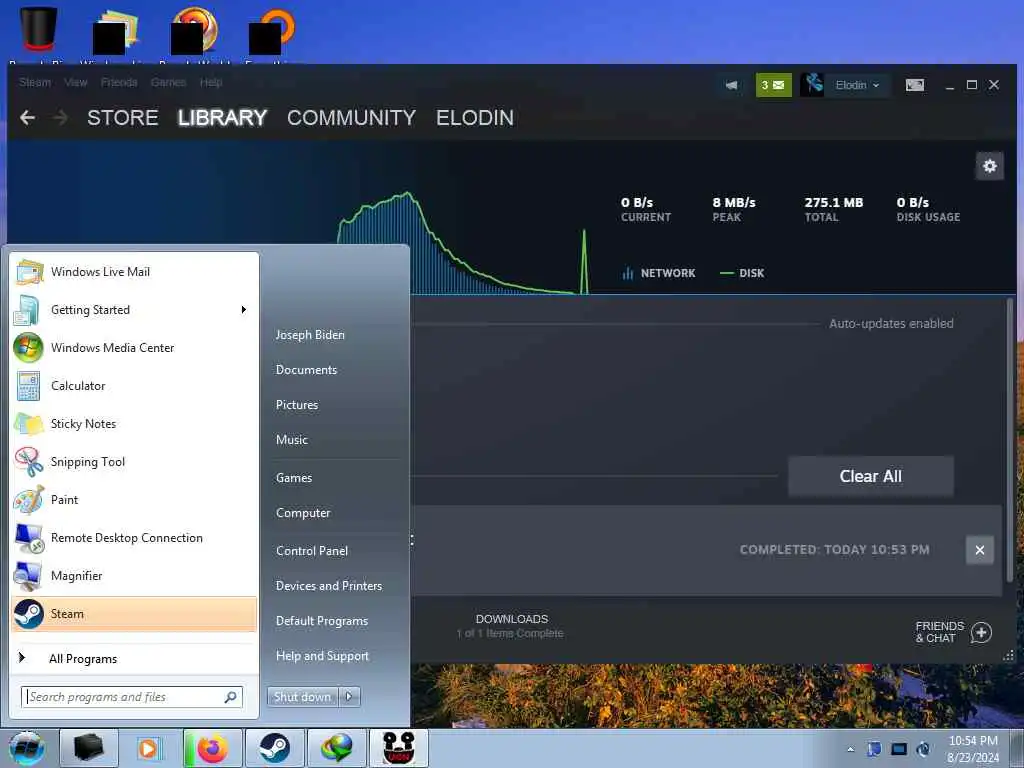Viewport: 1024px width, 768px height.
Task: Click the Shut down button
Action: click(x=303, y=697)
